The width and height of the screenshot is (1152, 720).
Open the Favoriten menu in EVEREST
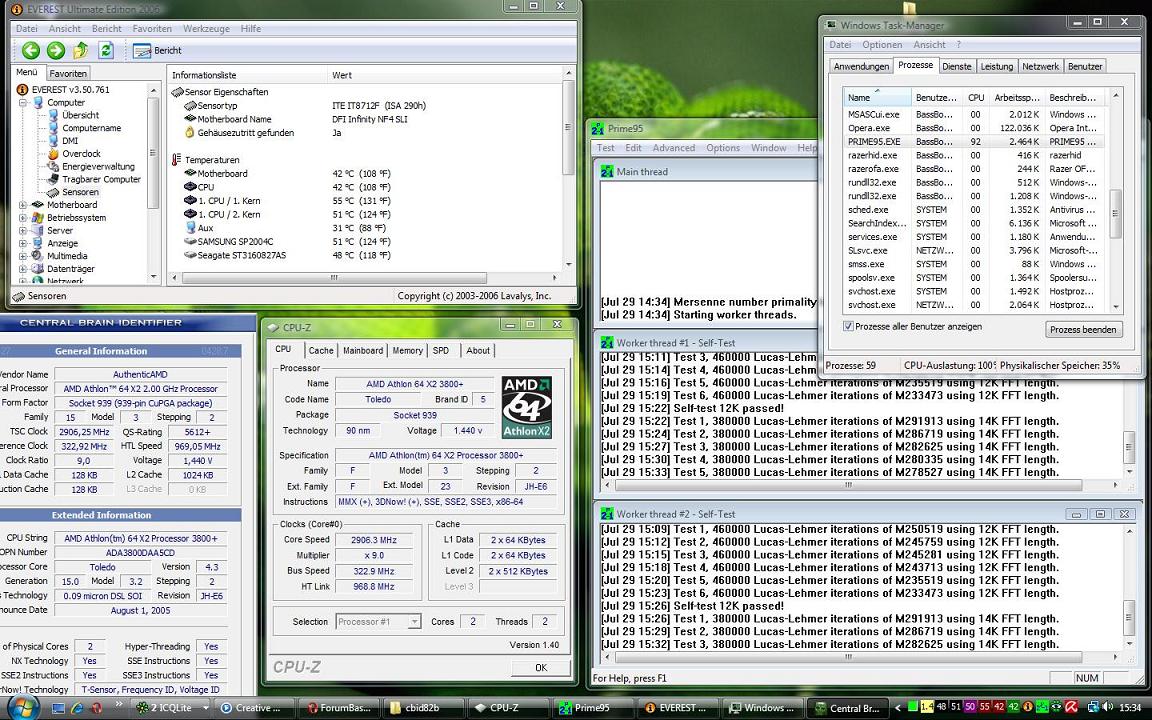point(152,29)
